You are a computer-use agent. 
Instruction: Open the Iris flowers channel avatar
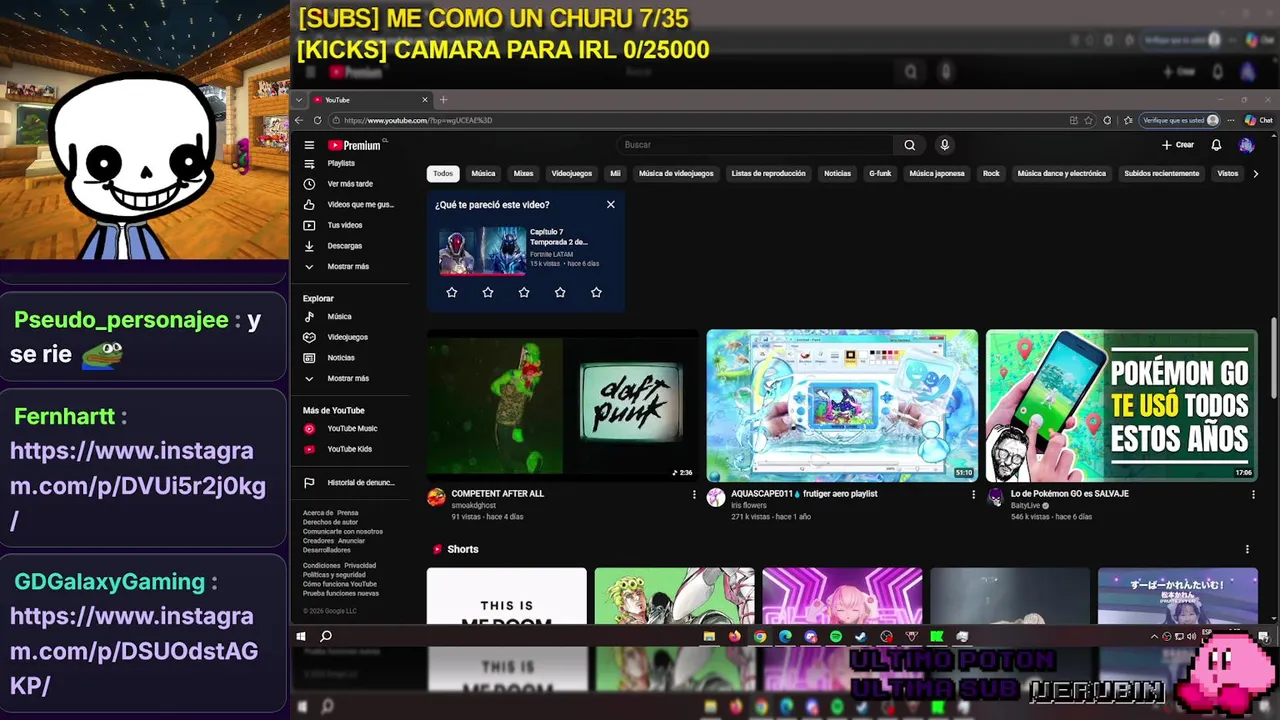pos(716,497)
